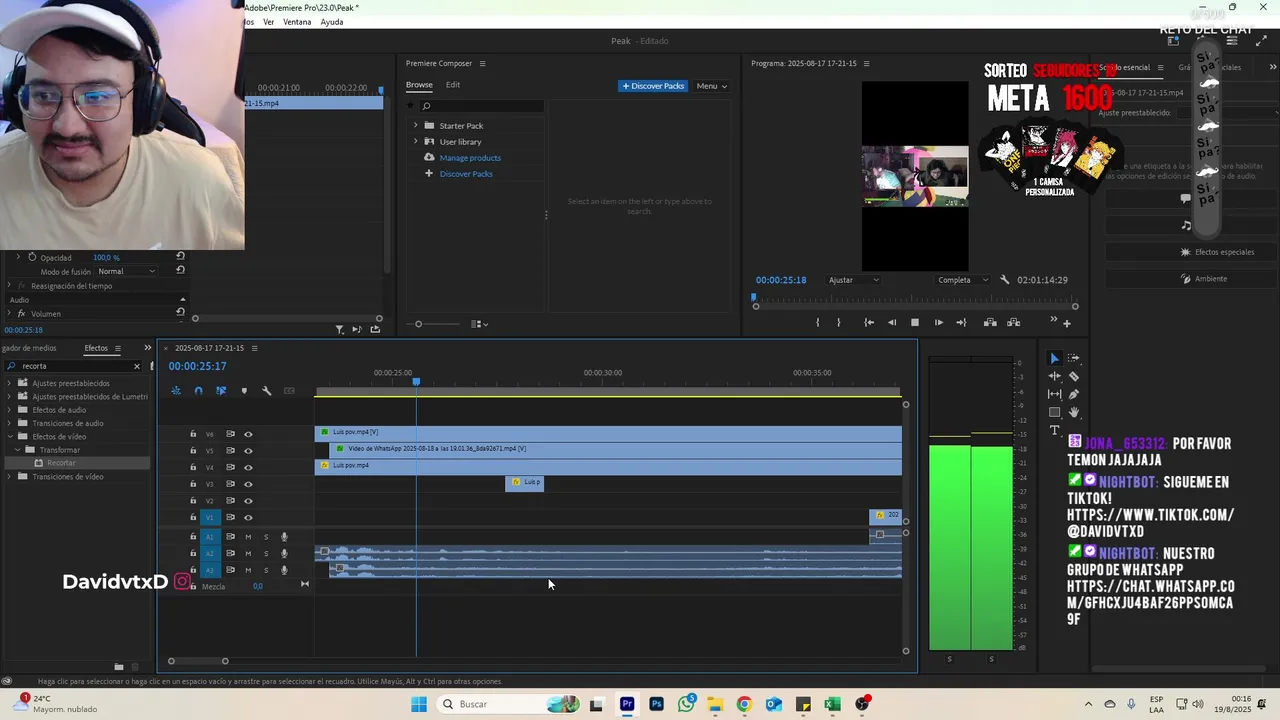Open the Ver menu
This screenshot has height=720, width=1280.
[x=269, y=22]
